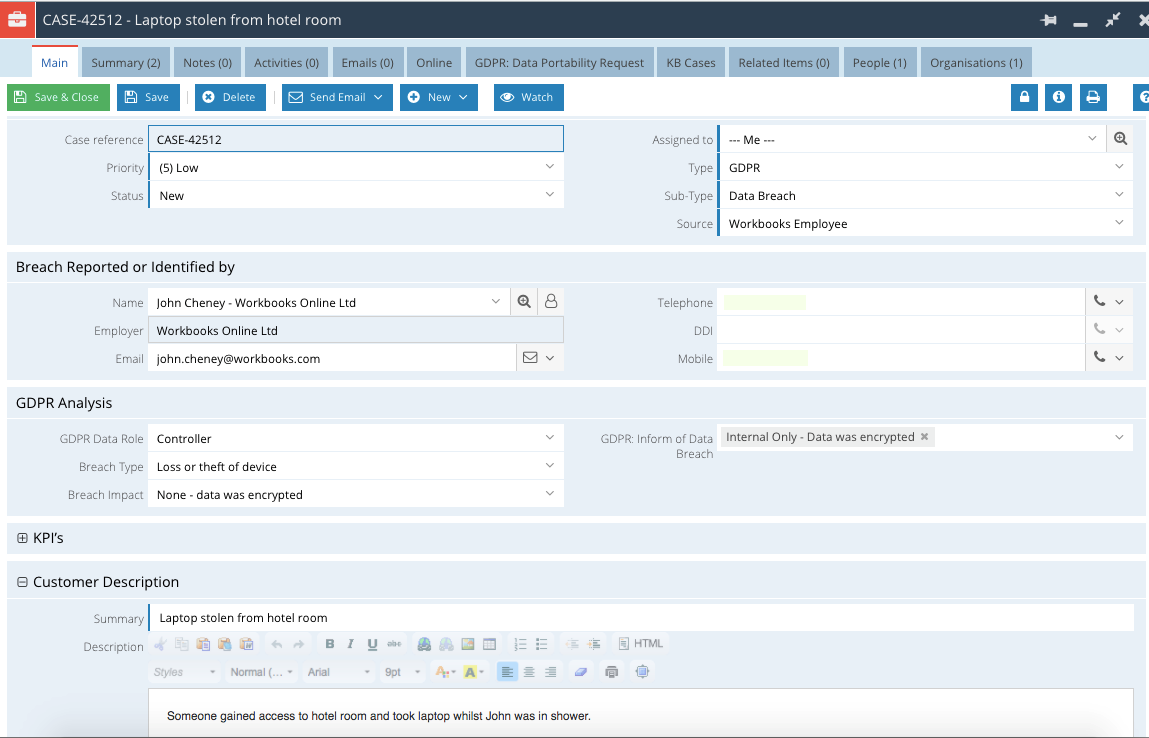The width and height of the screenshot is (1149, 738).
Task: Lock the case record via padlock icon
Action: [1024, 97]
